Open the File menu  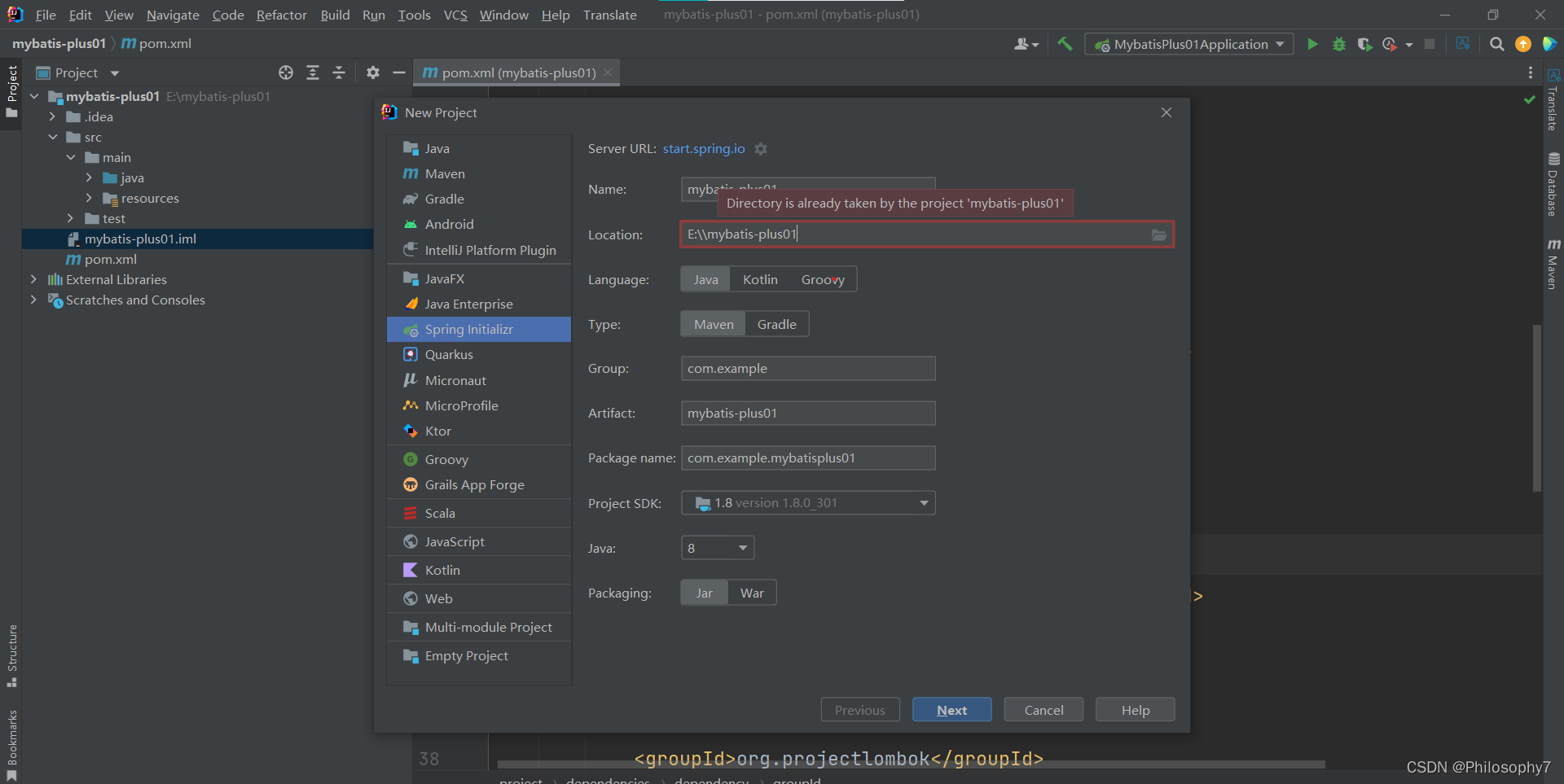point(46,15)
